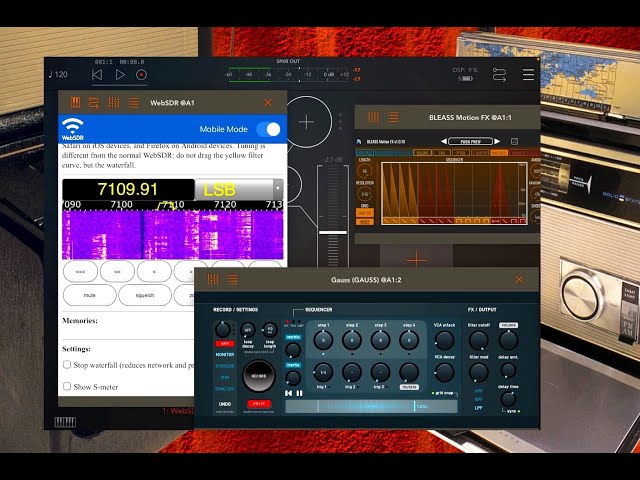Switch to the VOLUME tab in BLEASS
Viewport: 640px width, 480px height.
422,153
